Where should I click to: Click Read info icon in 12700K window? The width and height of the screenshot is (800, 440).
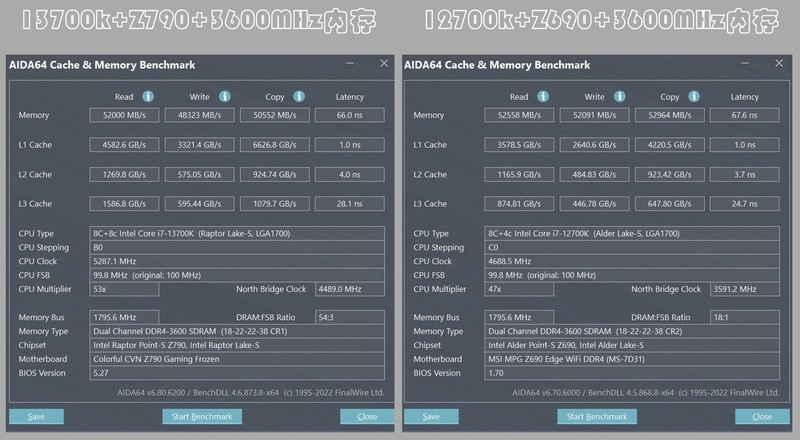543,96
